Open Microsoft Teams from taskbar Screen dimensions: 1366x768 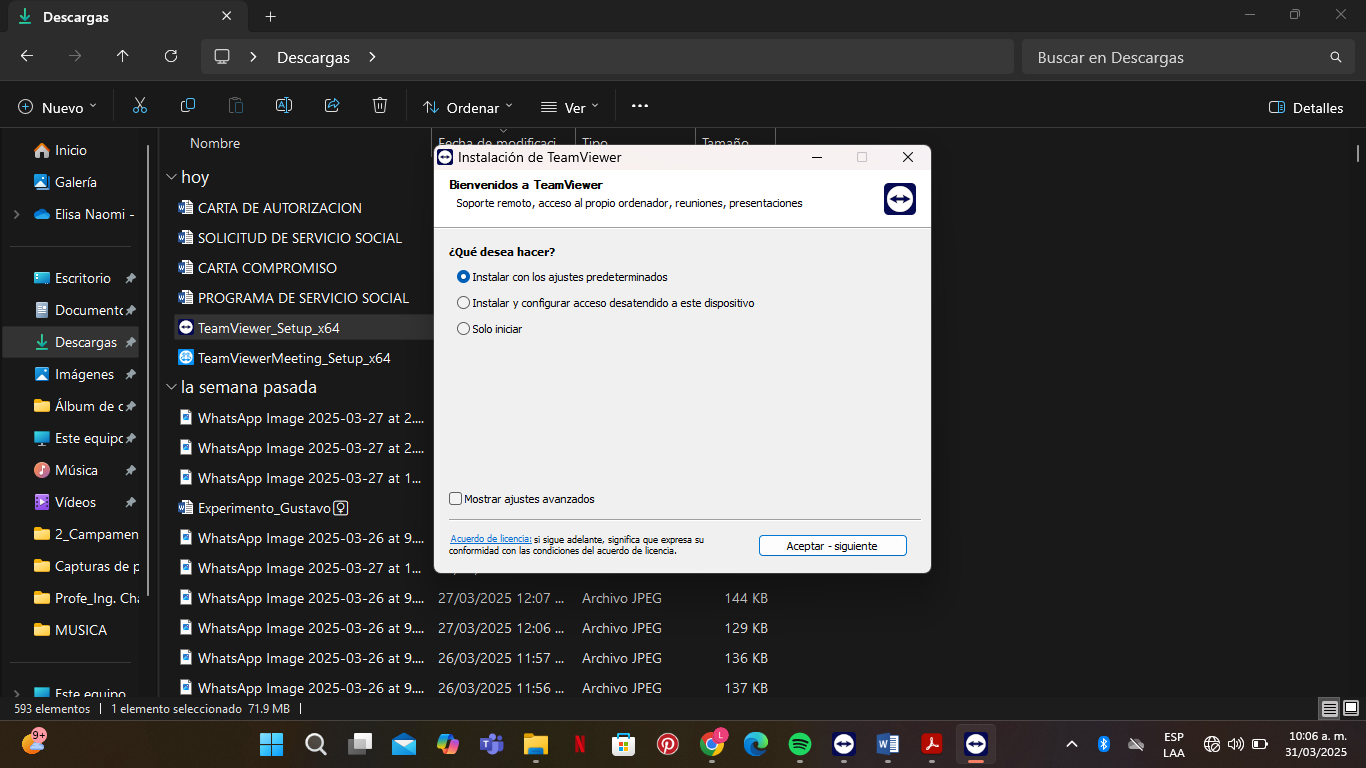(491, 744)
